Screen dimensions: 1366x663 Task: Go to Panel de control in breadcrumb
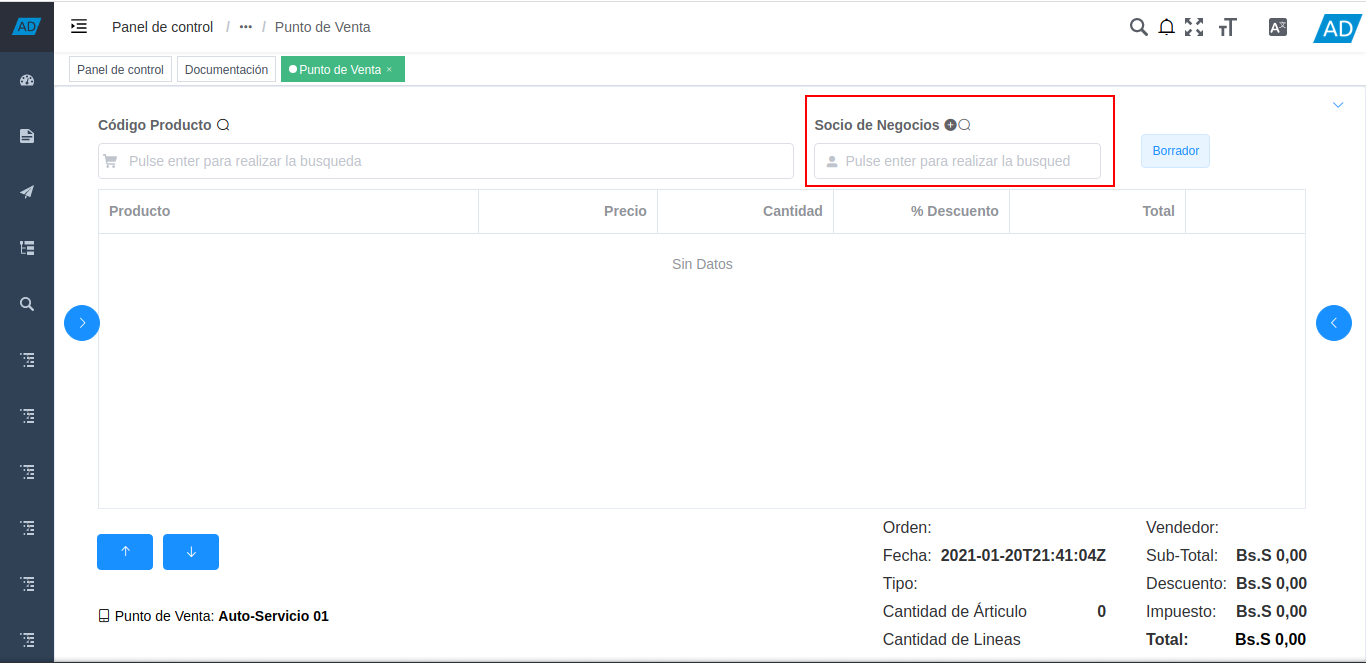(162, 27)
